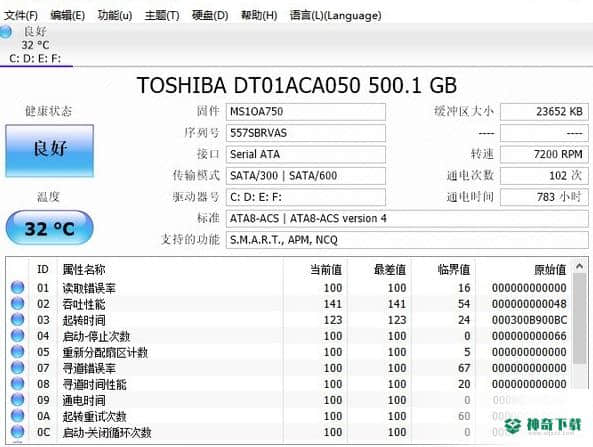593x447 pixels.
Task: Click the 最差值 column header
Action: (390, 269)
